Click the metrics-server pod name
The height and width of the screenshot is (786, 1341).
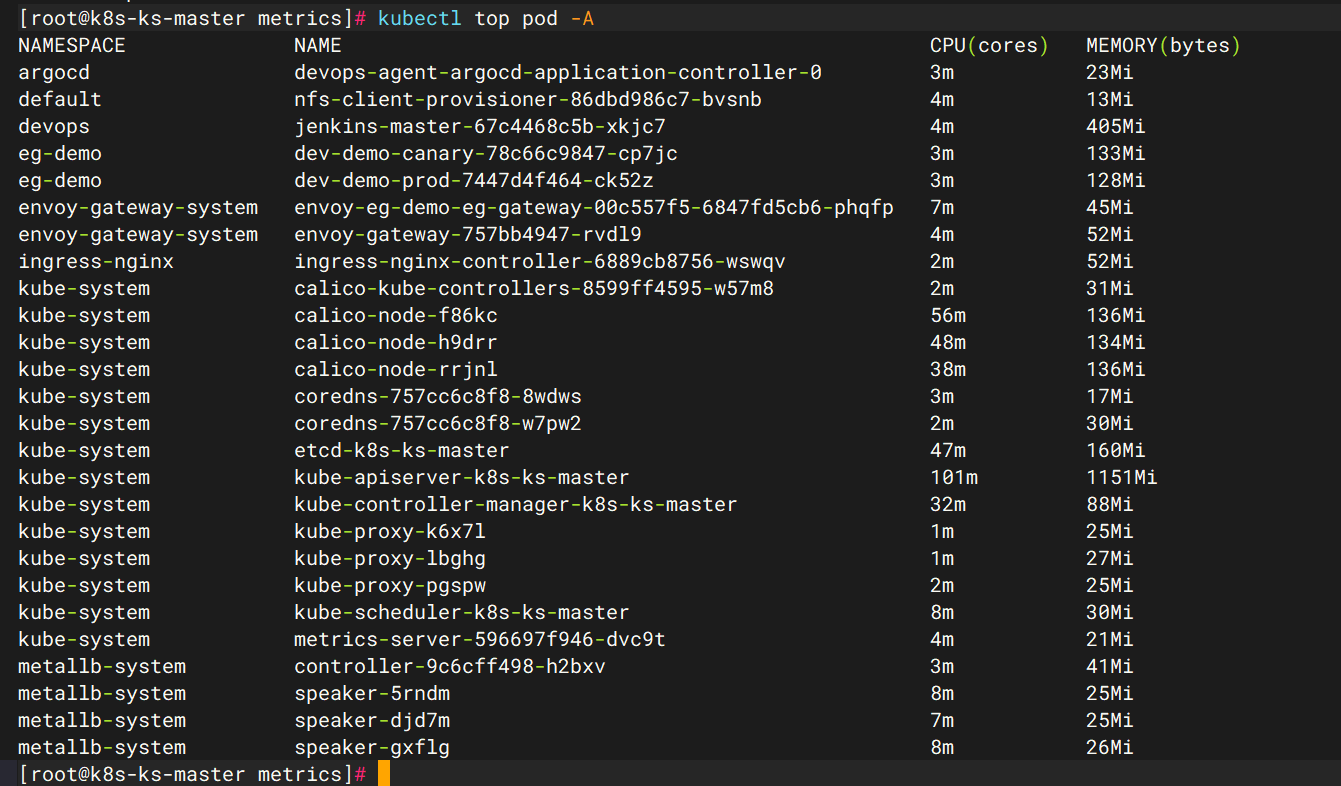480,640
